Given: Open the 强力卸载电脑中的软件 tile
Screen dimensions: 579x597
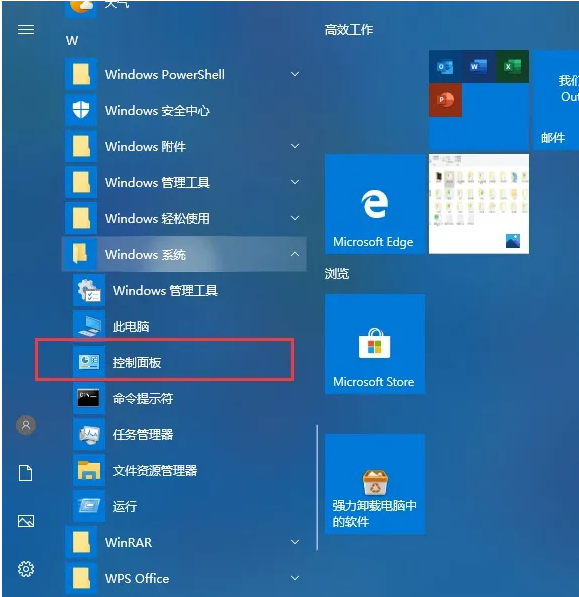Looking at the screenshot, I should coord(375,484).
